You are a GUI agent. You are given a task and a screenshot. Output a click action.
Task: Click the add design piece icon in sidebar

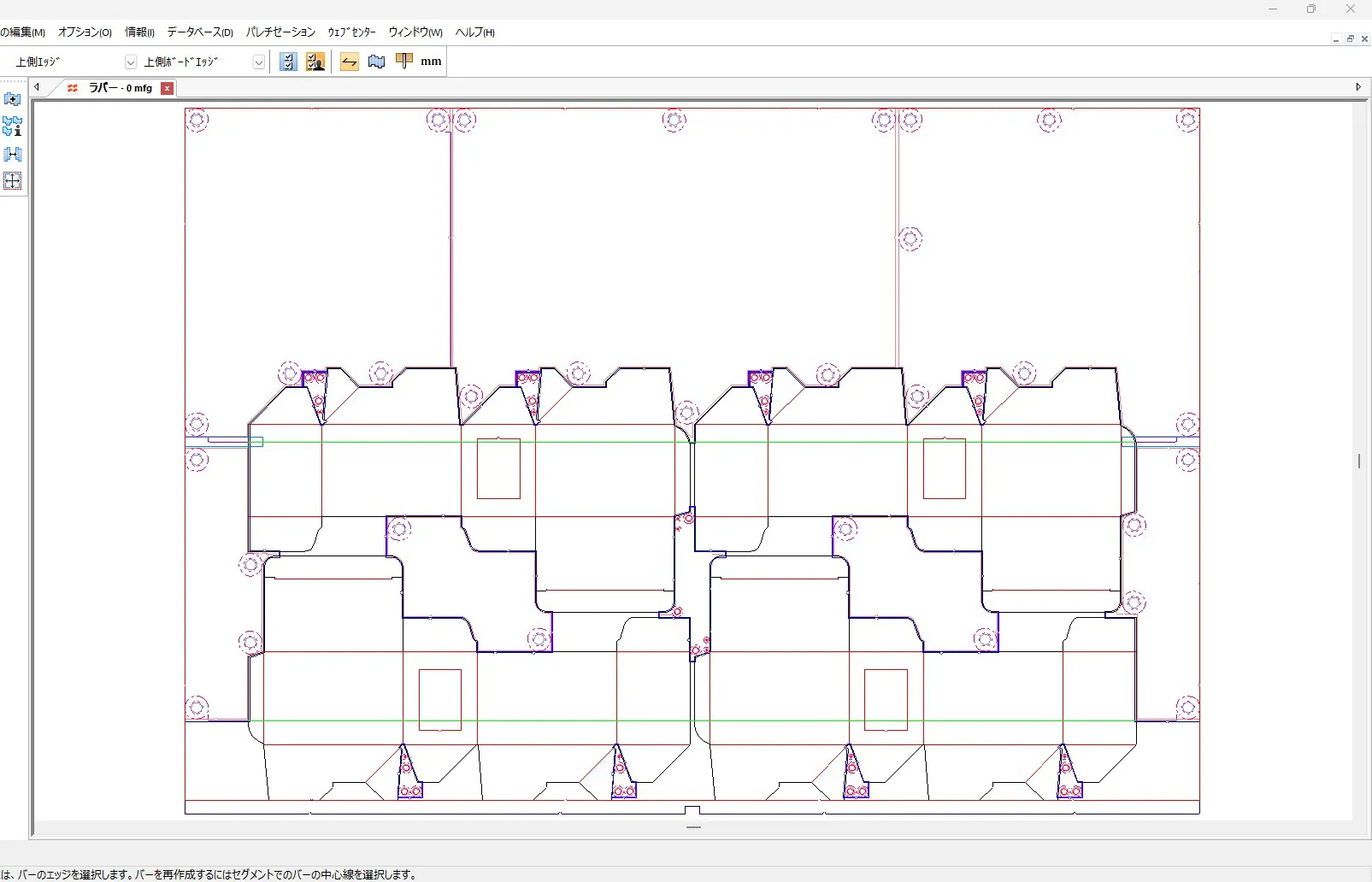pyautogui.click(x=12, y=99)
